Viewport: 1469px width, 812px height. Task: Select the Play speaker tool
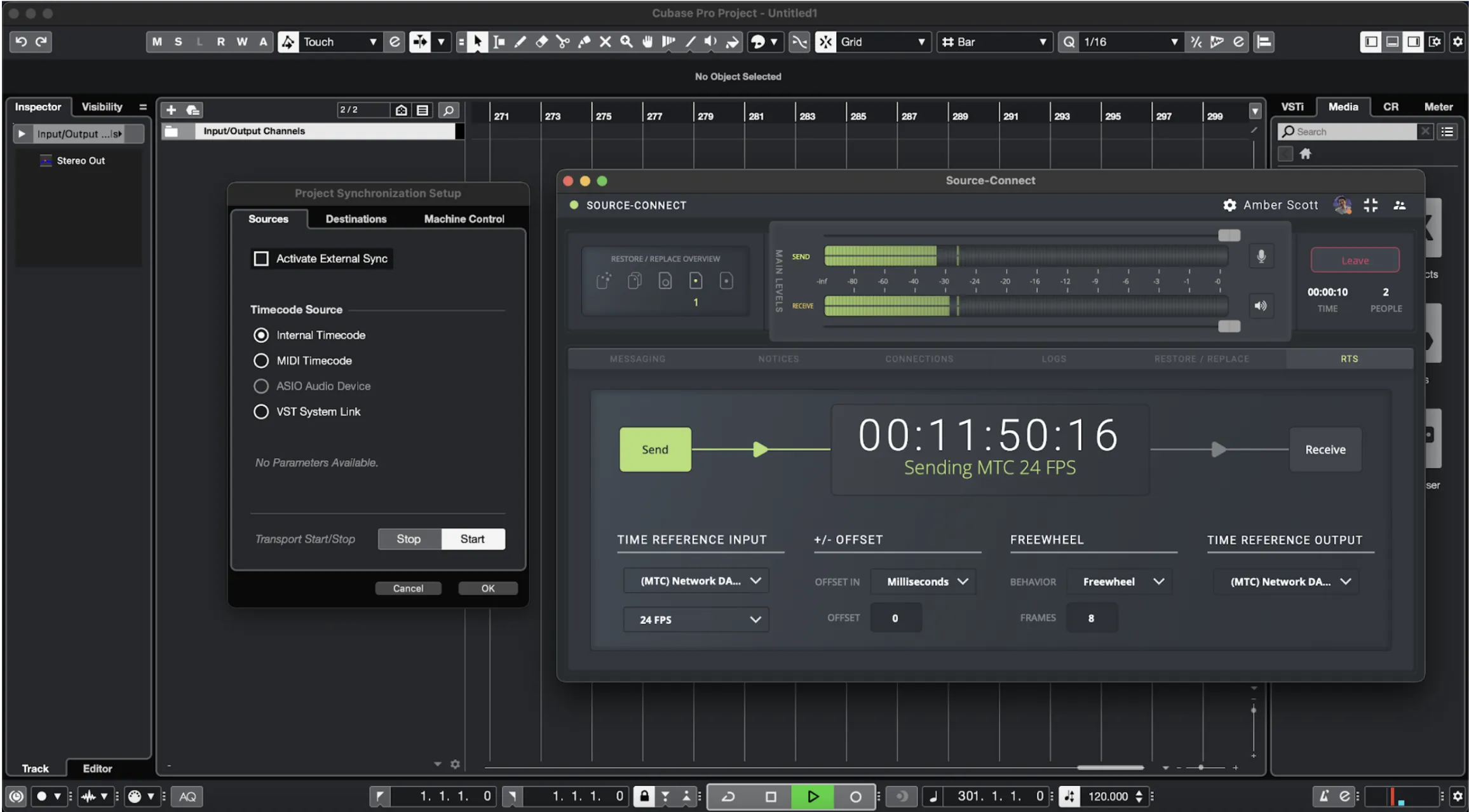[711, 42]
